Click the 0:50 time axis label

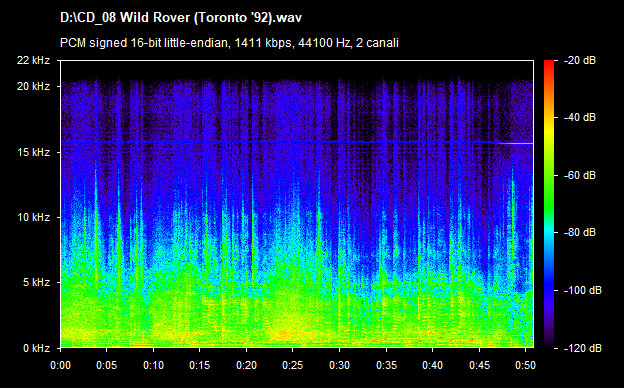tap(525, 365)
